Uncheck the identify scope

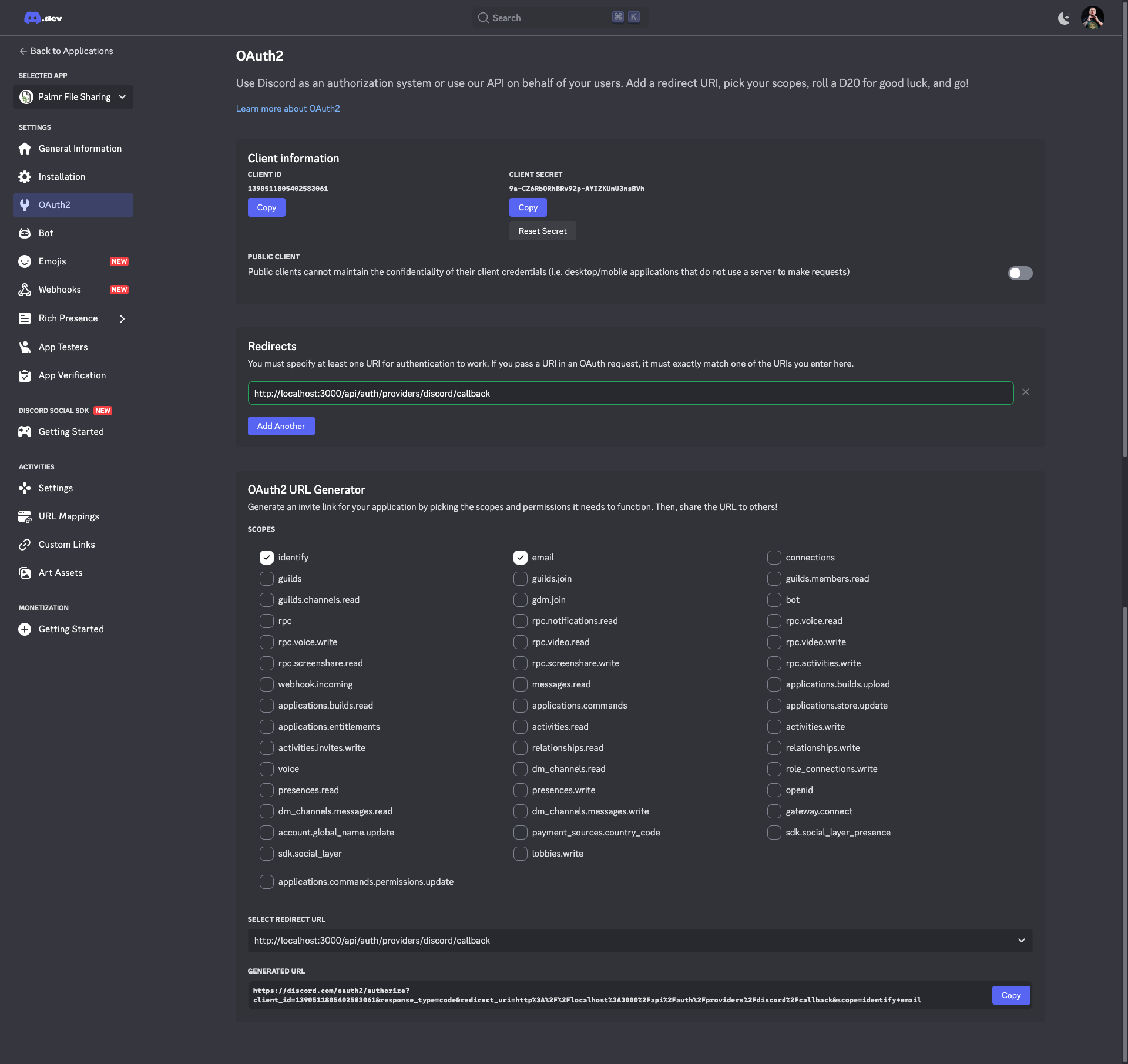[267, 558]
